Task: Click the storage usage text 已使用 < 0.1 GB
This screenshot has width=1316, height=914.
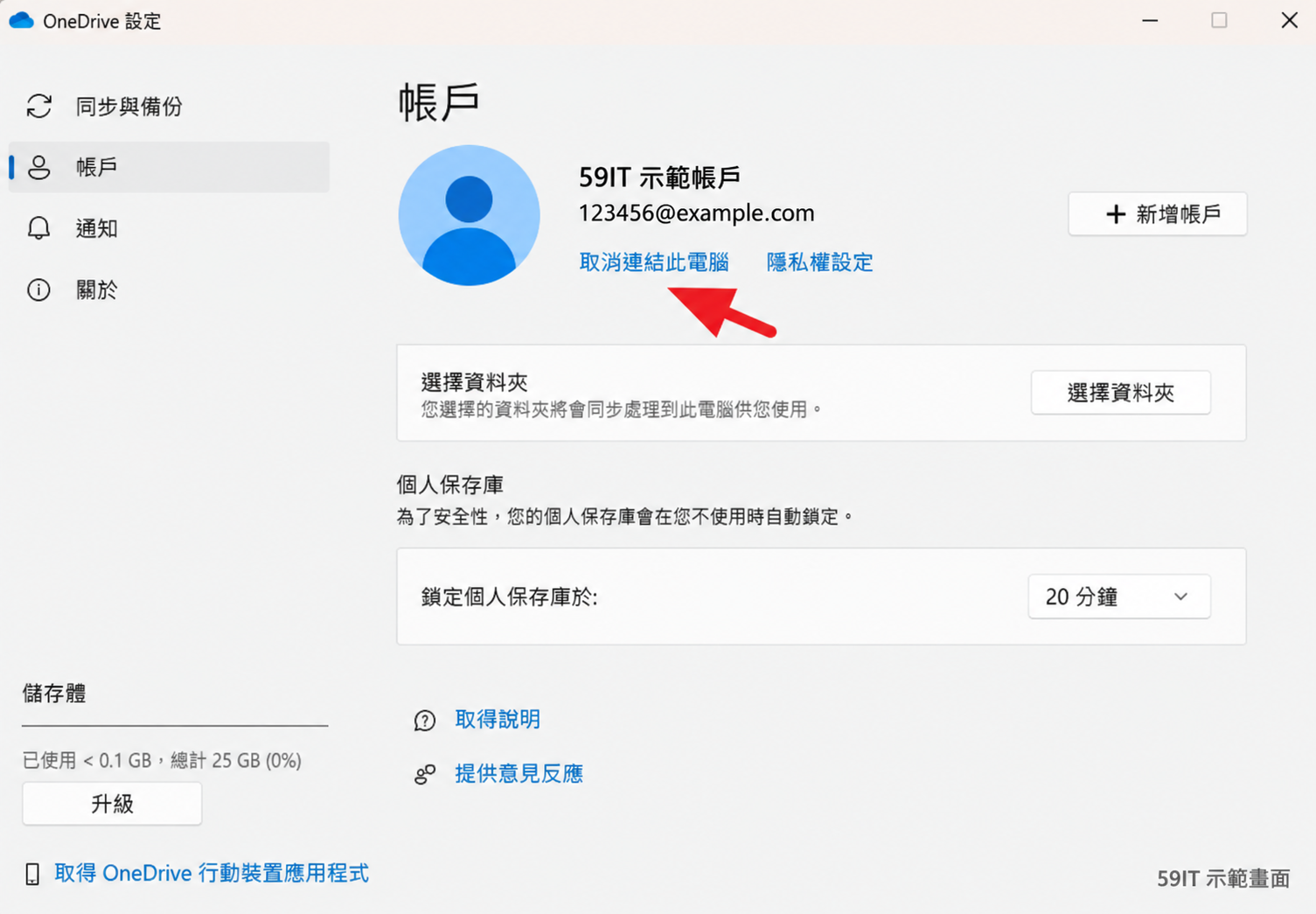Action: coord(162,760)
